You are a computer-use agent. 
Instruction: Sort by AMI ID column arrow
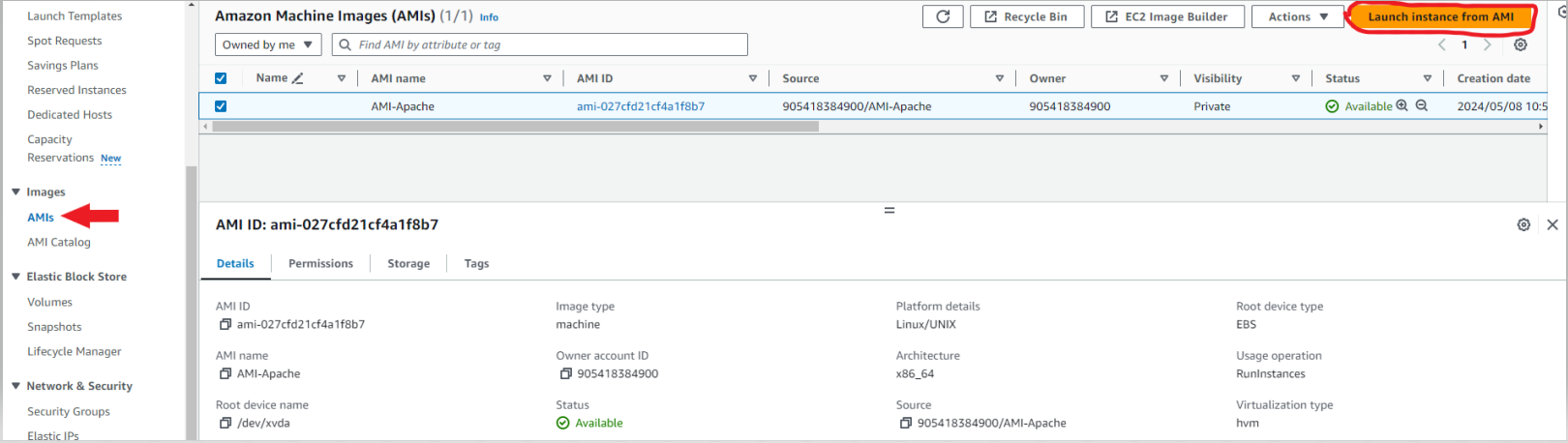pyautogui.click(x=753, y=78)
